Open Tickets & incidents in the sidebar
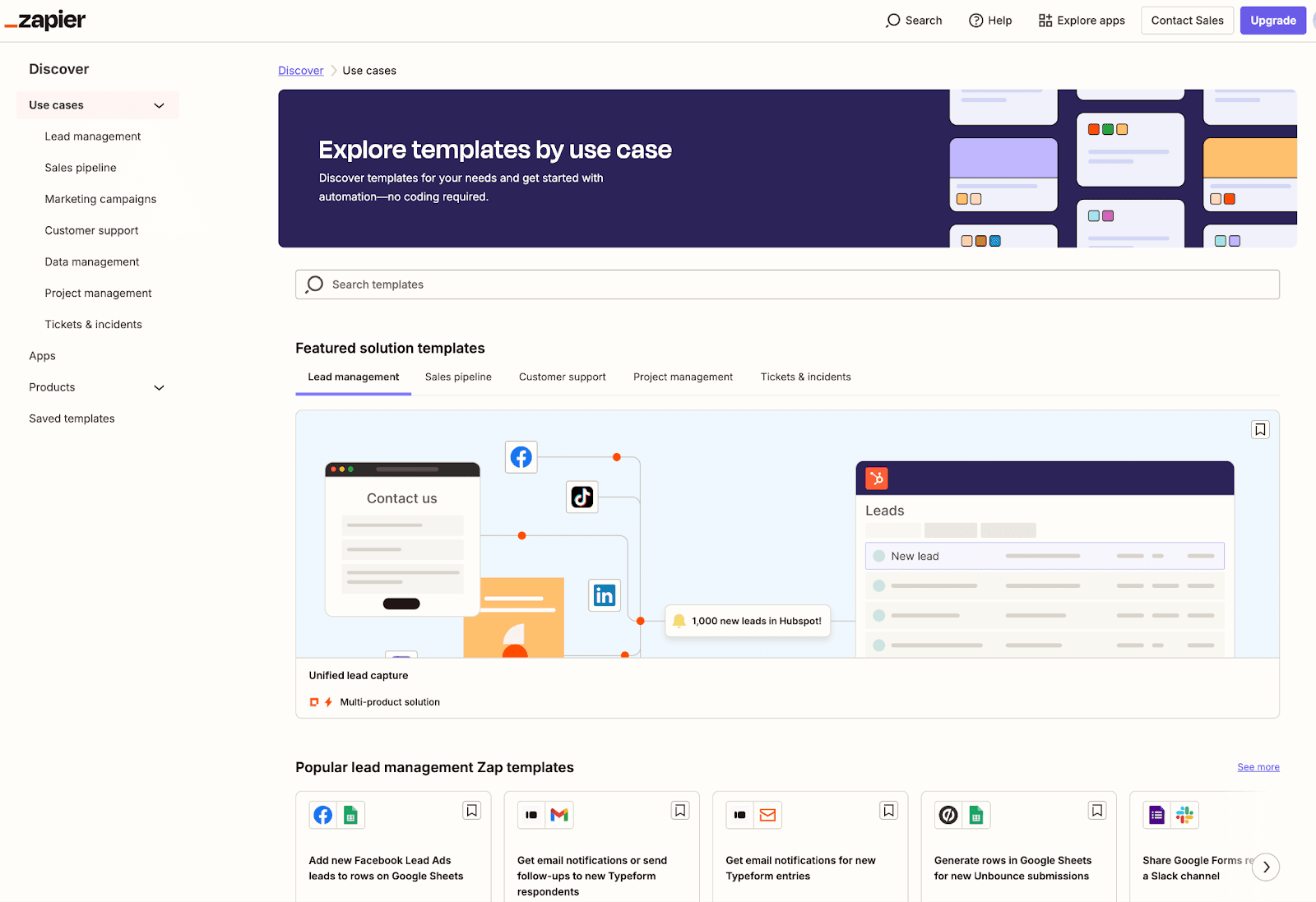This screenshot has height=902, width=1316. (93, 325)
